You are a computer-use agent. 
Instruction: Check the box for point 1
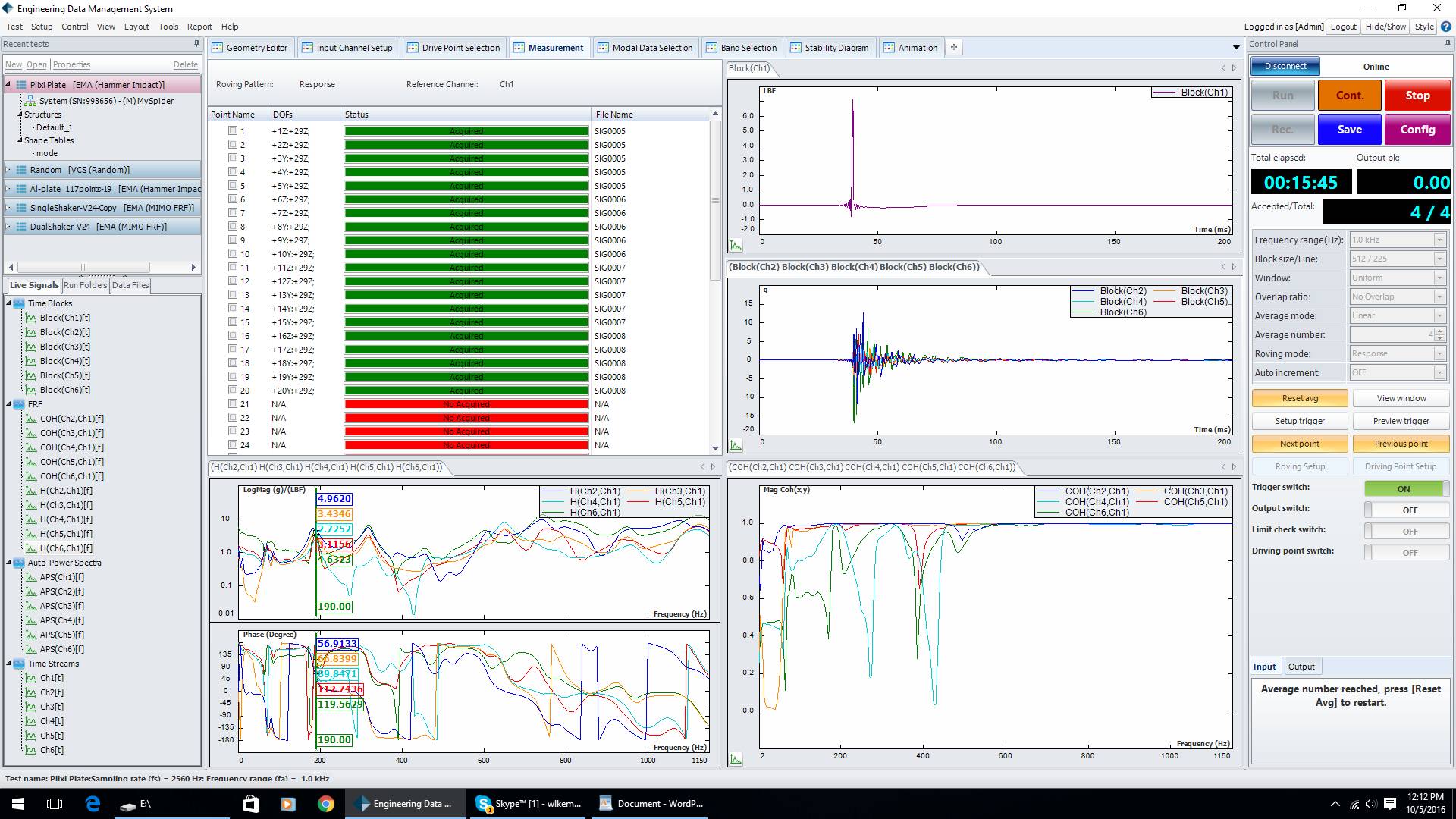233,130
